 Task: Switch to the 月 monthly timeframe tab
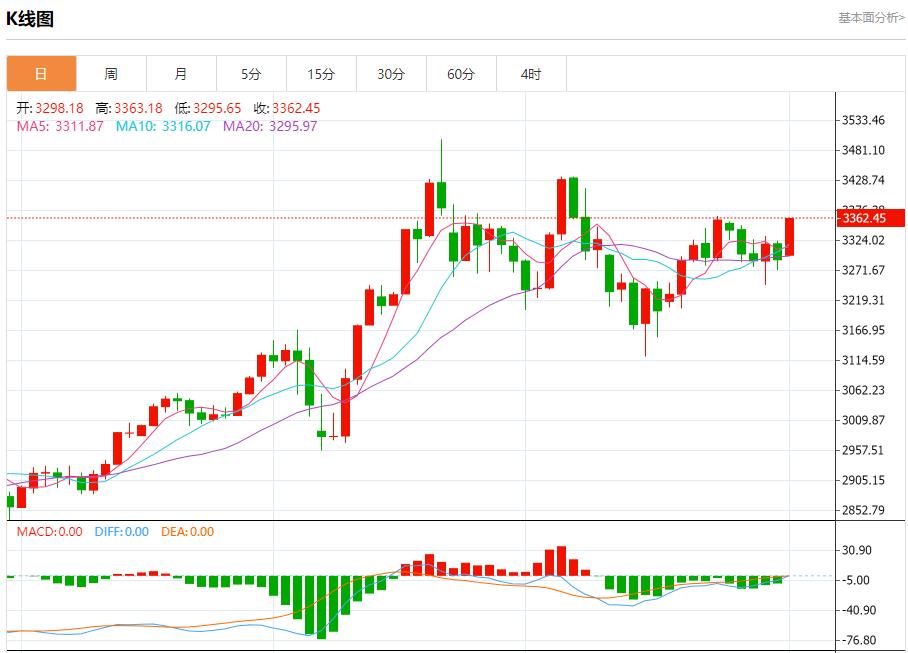181,73
